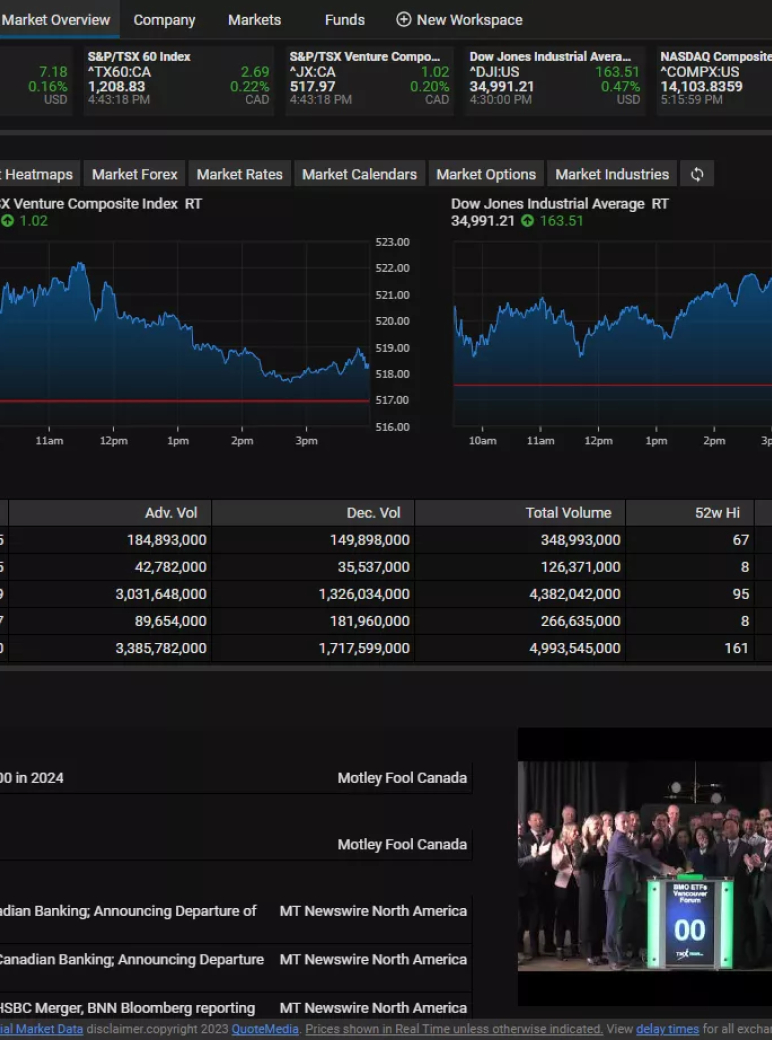Viewport: 772px width, 1040px height.
Task: Switch to the Company tab
Action: [x=164, y=20]
